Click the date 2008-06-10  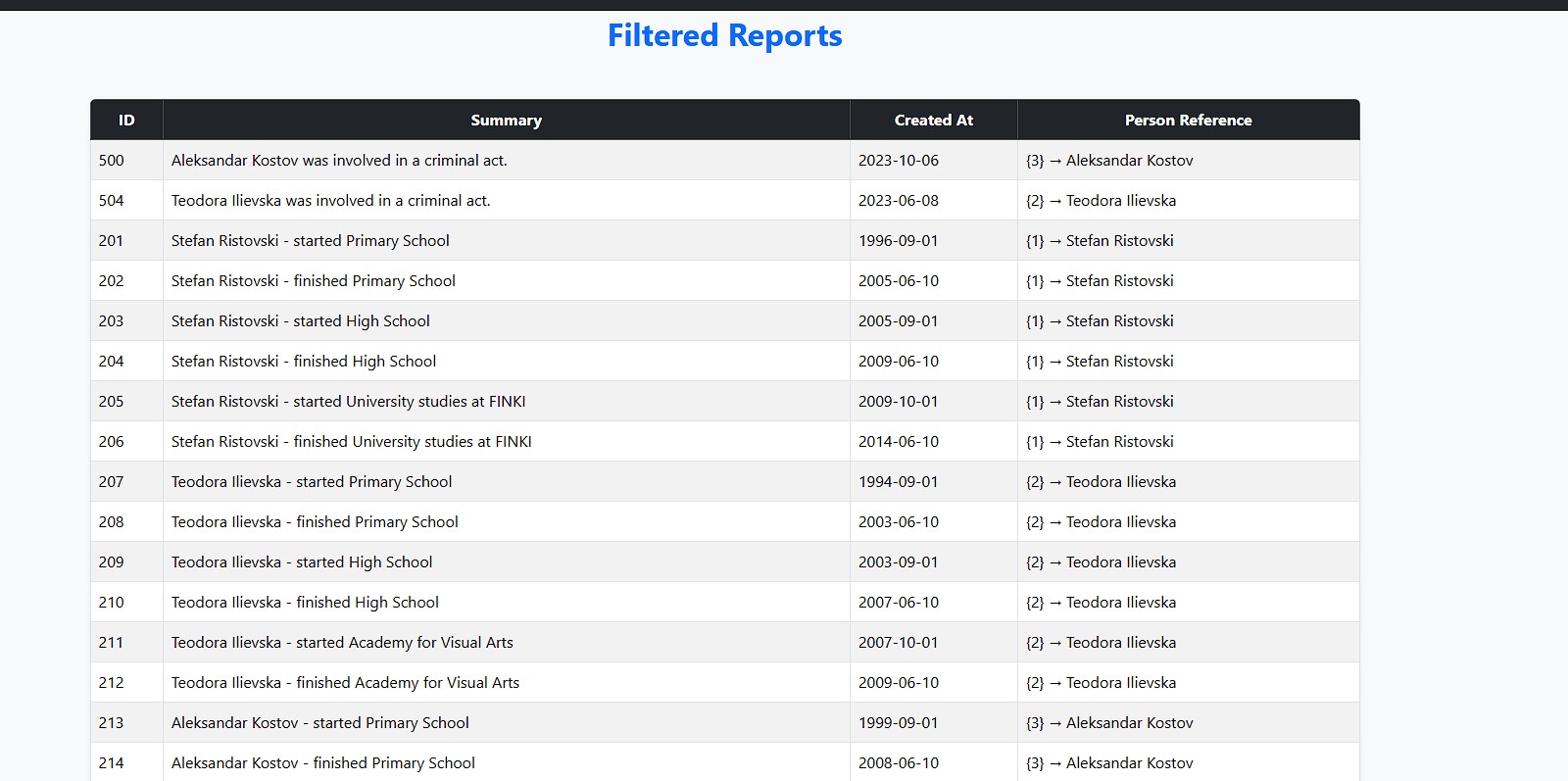(x=898, y=763)
